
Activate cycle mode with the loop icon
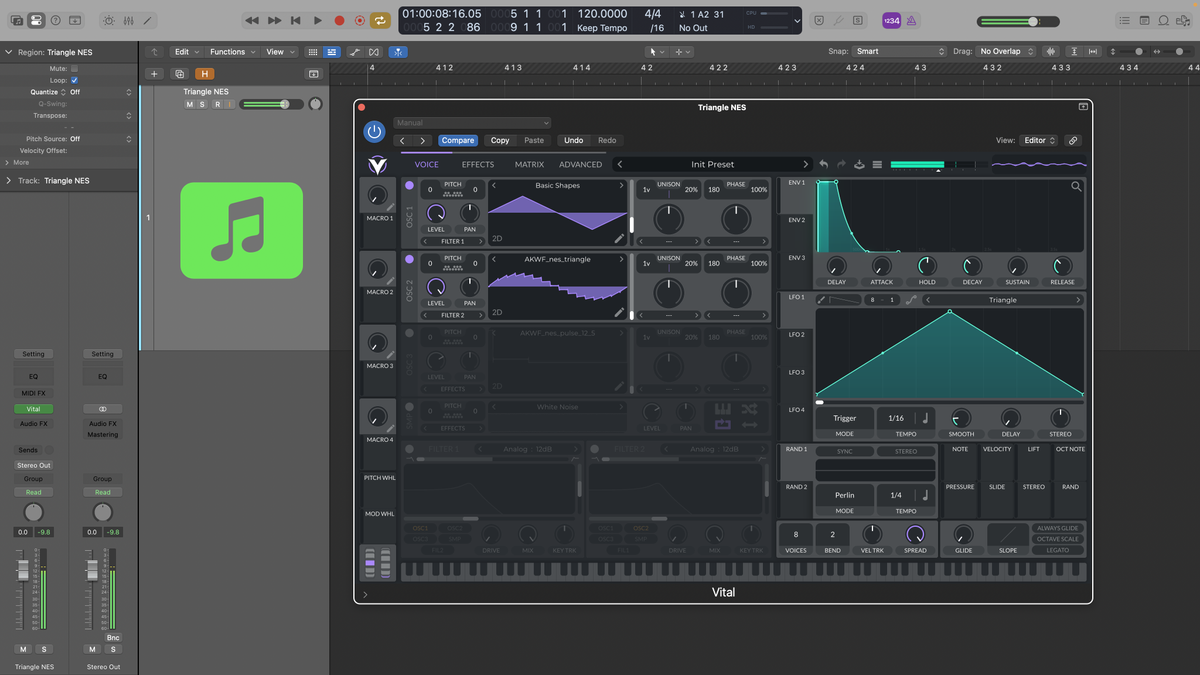pos(380,18)
